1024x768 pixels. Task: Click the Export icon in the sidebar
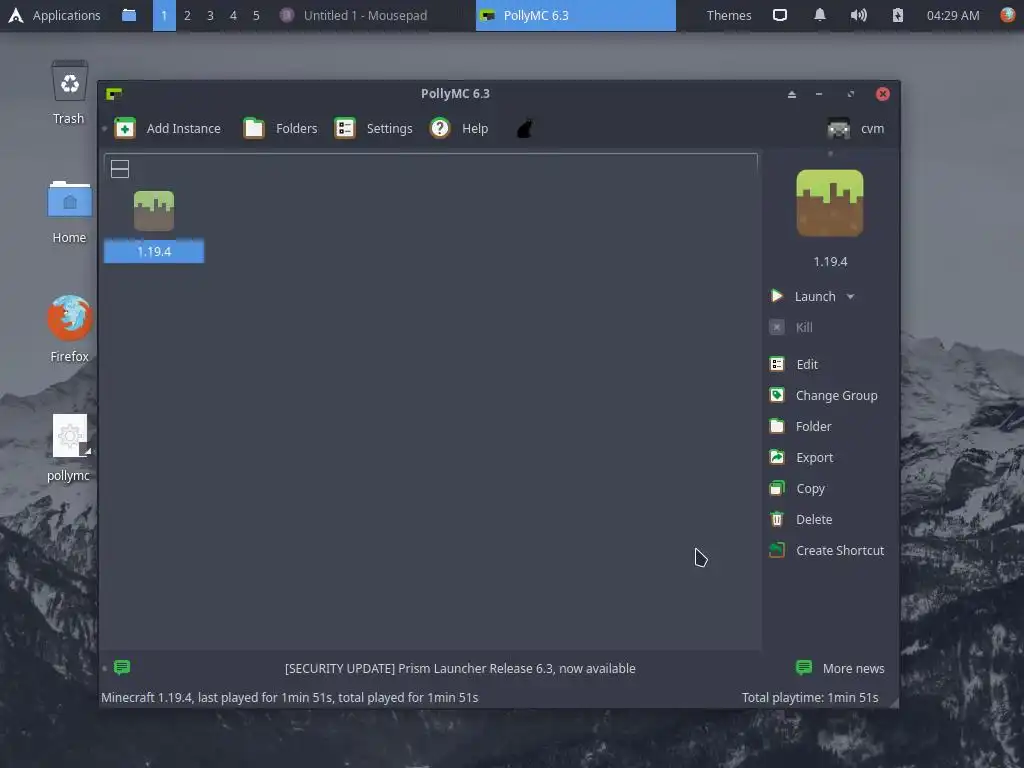[776, 457]
